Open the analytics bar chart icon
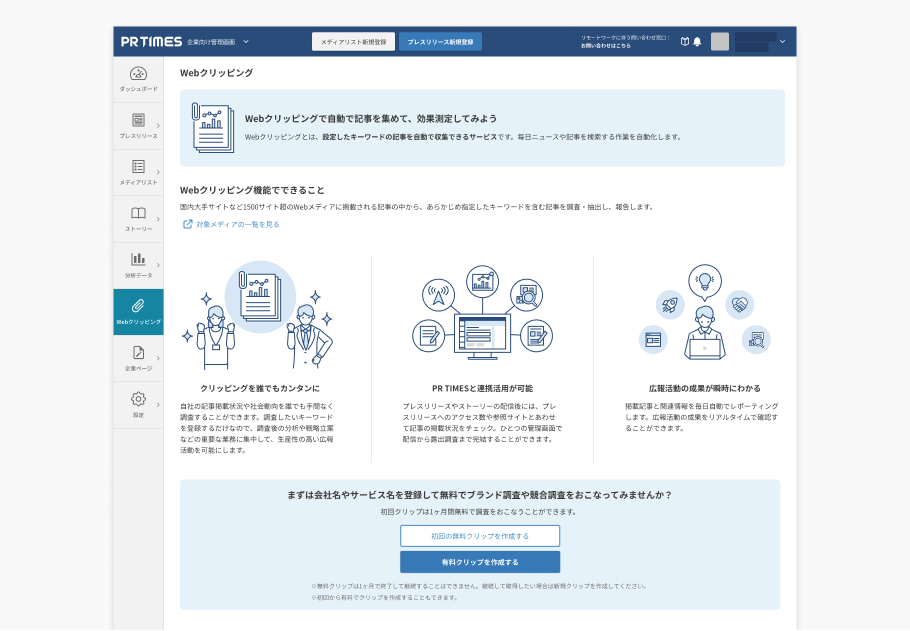The image size is (910, 631). pos(138,259)
